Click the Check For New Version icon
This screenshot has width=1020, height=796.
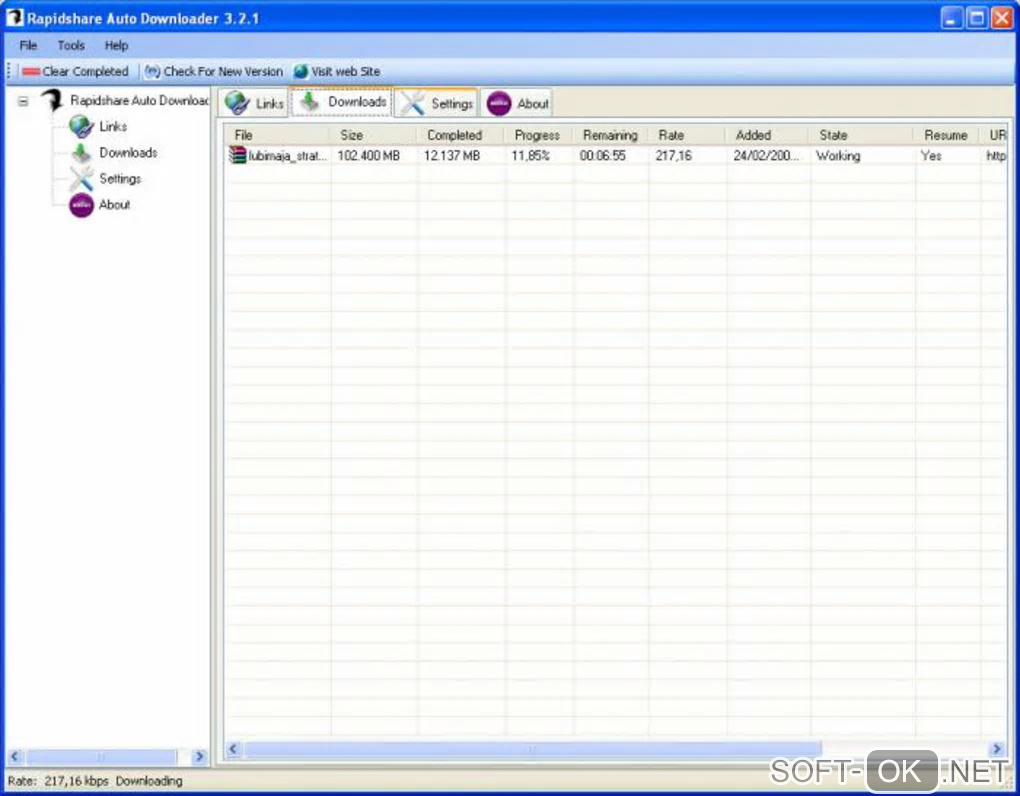coord(152,72)
